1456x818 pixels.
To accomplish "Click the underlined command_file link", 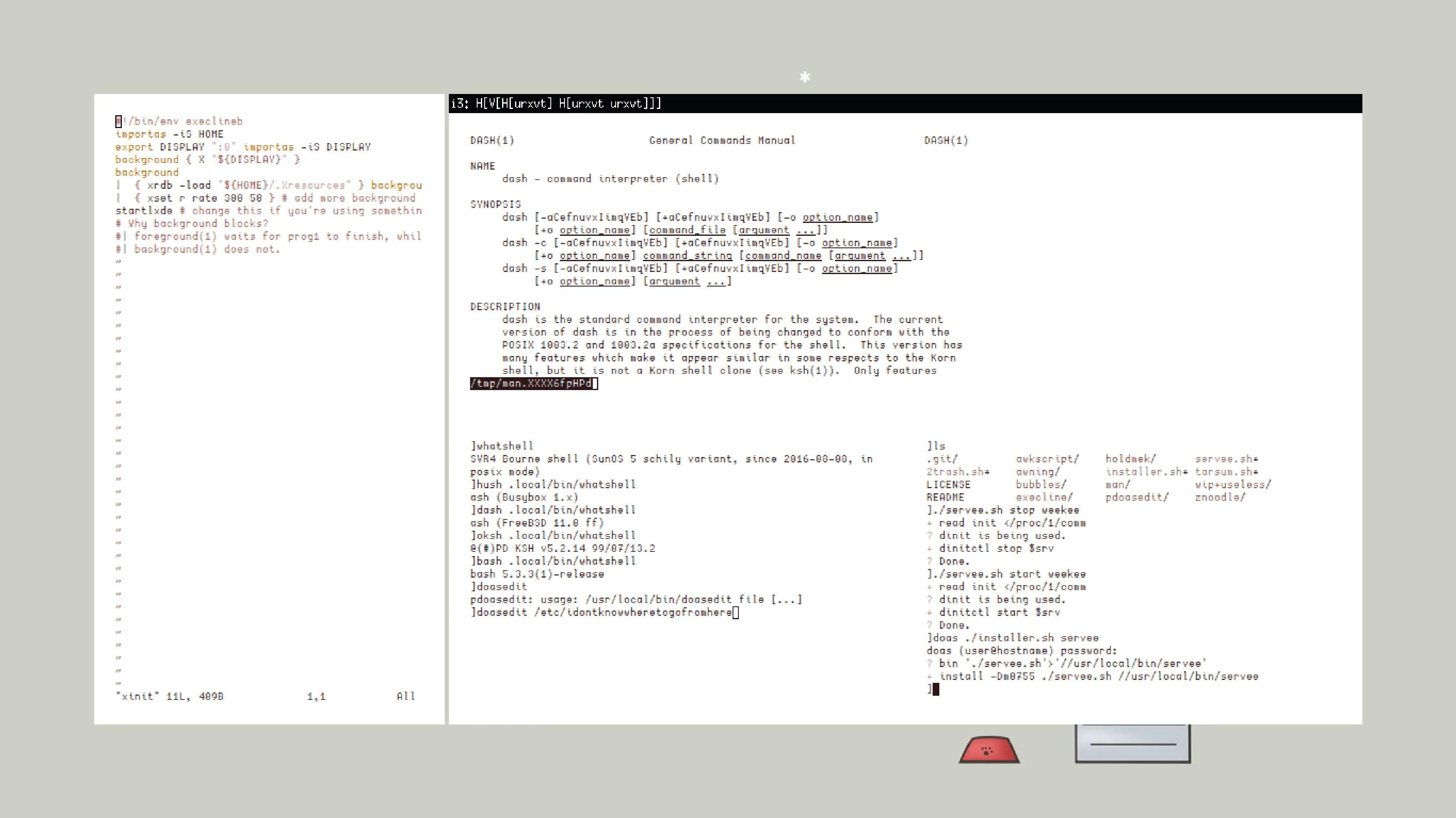I will [687, 230].
